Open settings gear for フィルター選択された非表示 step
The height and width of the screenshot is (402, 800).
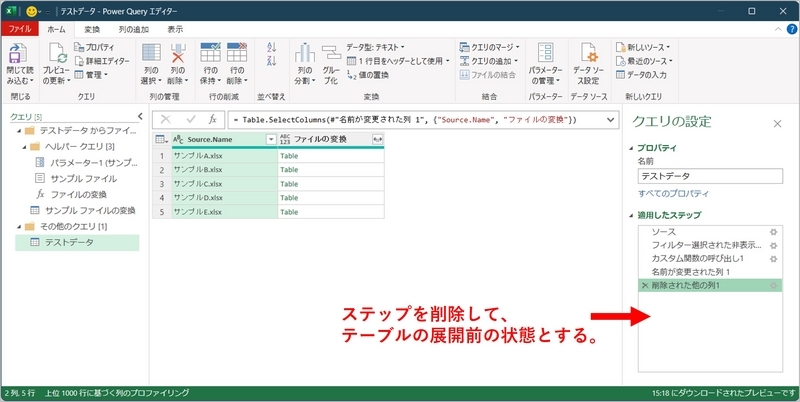click(773, 245)
